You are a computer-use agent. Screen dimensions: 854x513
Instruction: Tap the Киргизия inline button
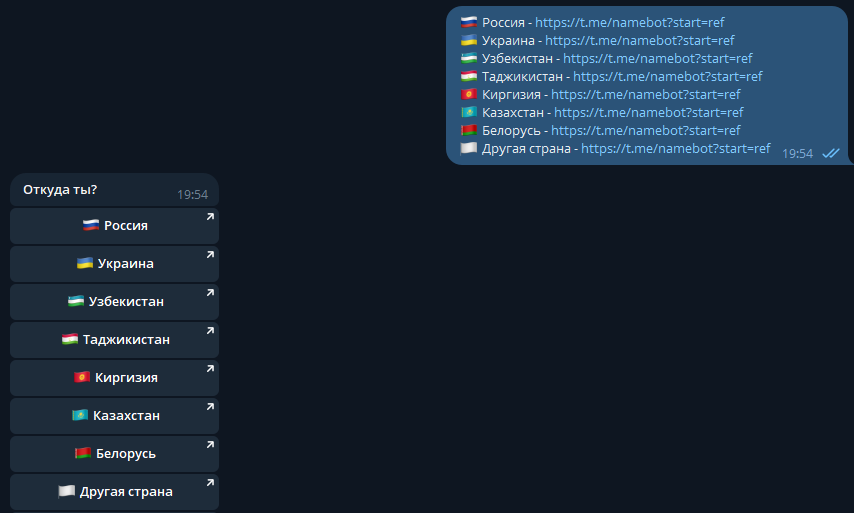pyautogui.click(x=114, y=377)
